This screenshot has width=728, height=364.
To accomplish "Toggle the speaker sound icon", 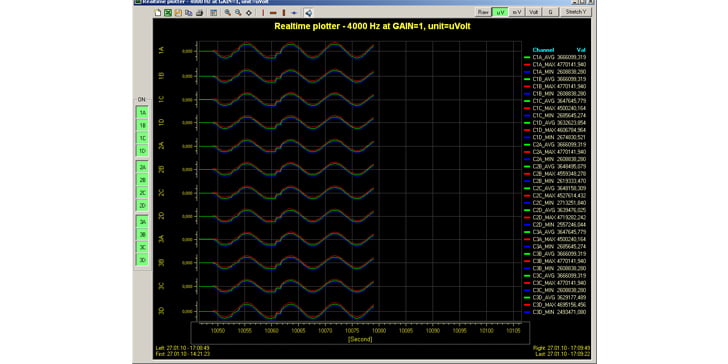I will click(x=308, y=13).
